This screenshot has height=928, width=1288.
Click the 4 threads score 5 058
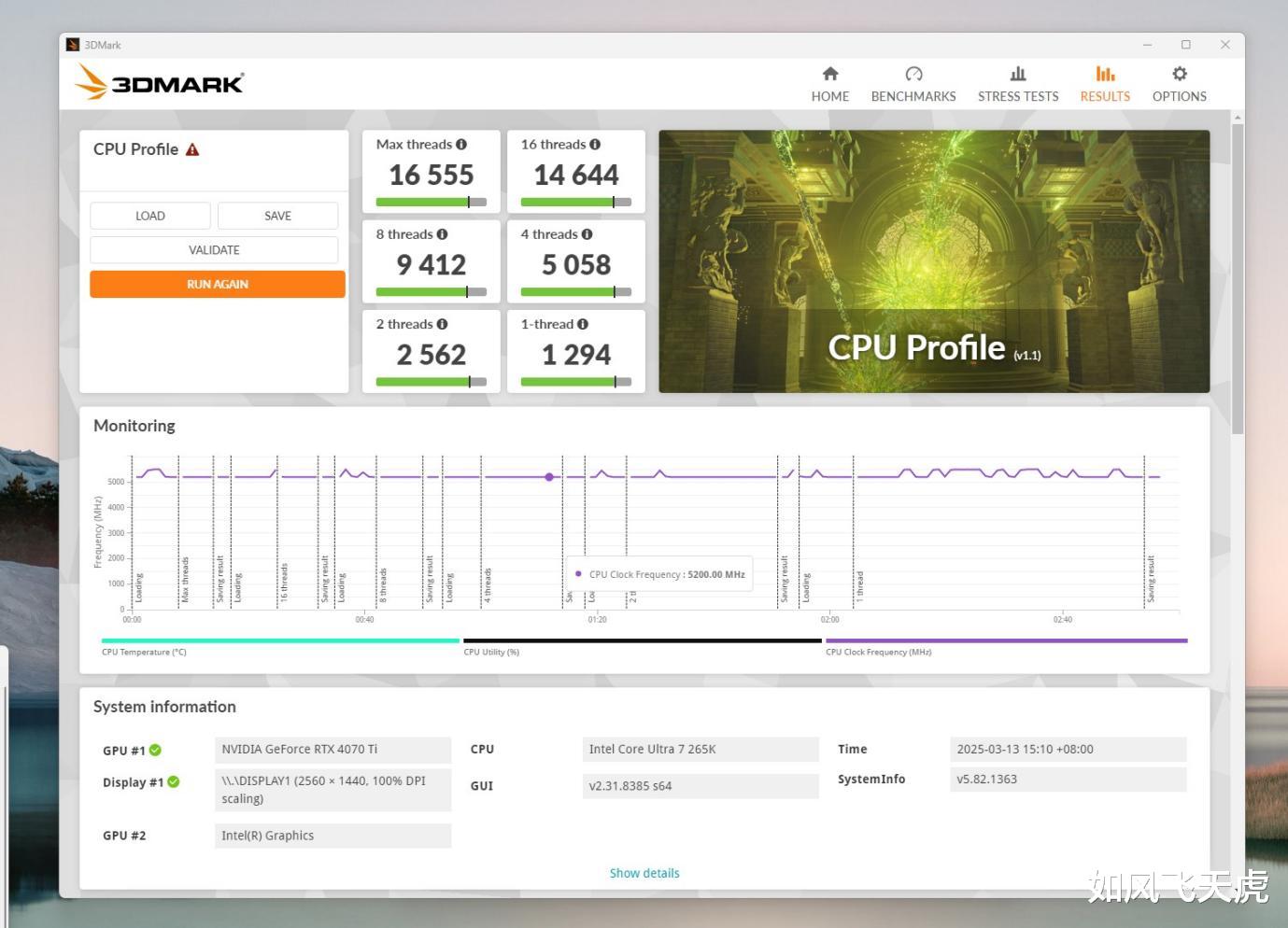[x=576, y=265]
